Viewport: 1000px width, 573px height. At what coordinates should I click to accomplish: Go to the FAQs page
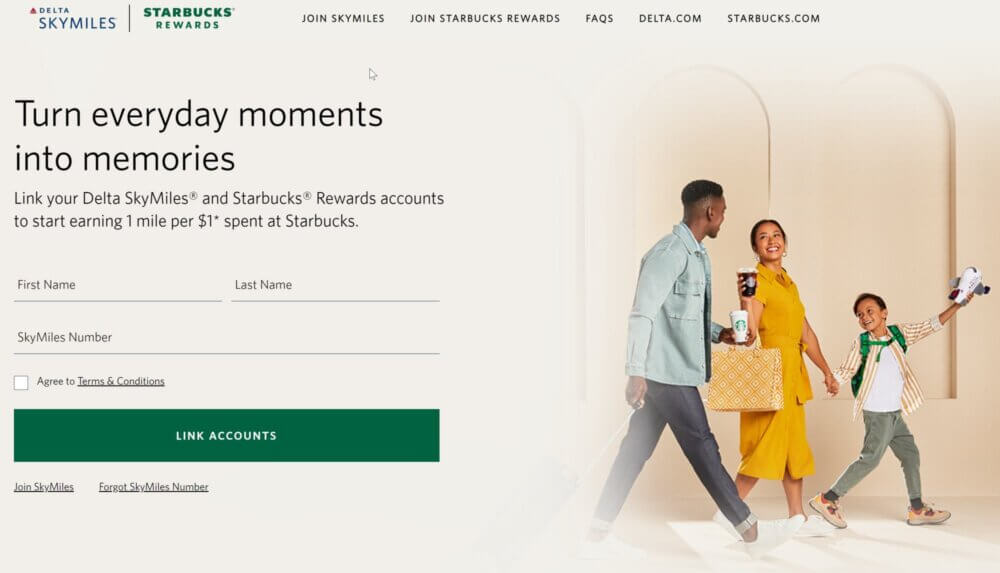(599, 19)
